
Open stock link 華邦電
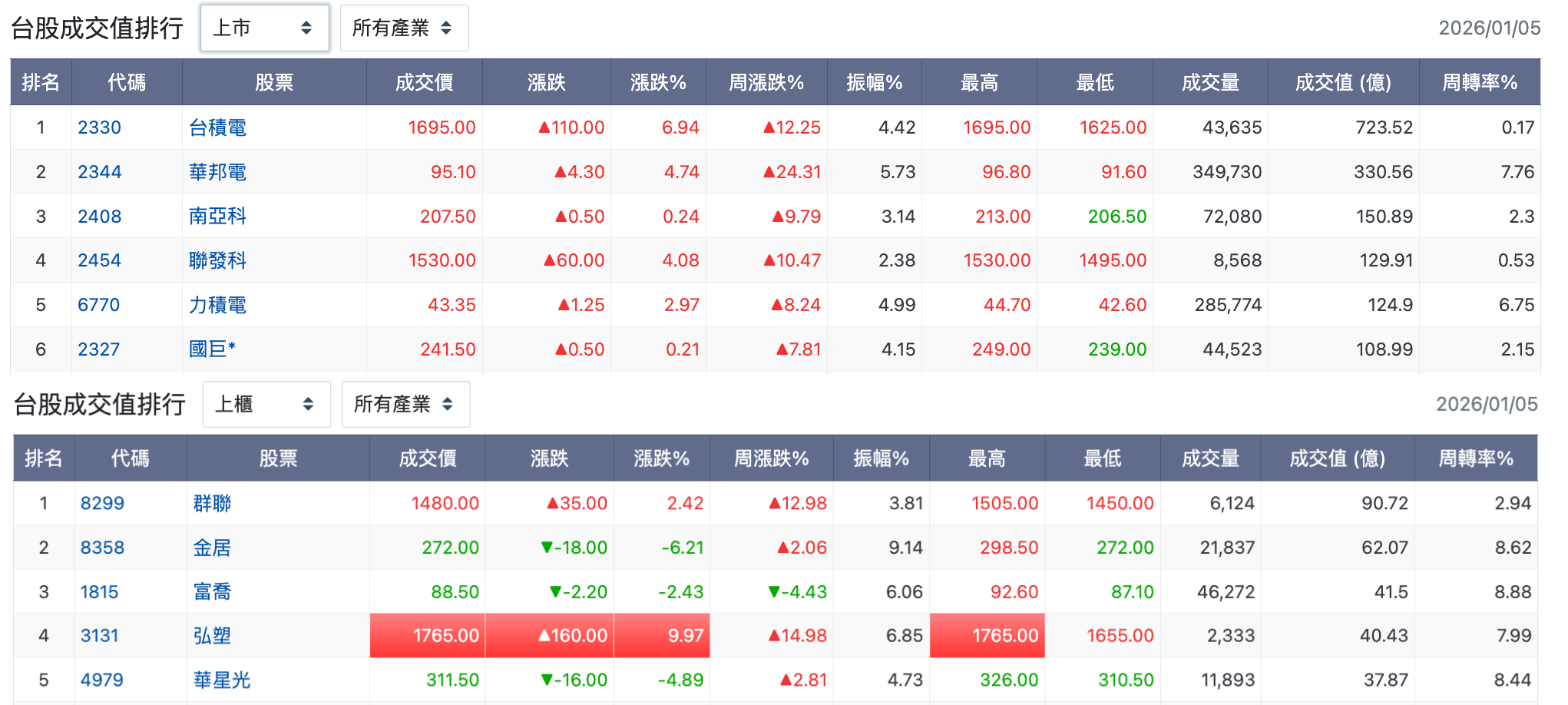point(218,172)
